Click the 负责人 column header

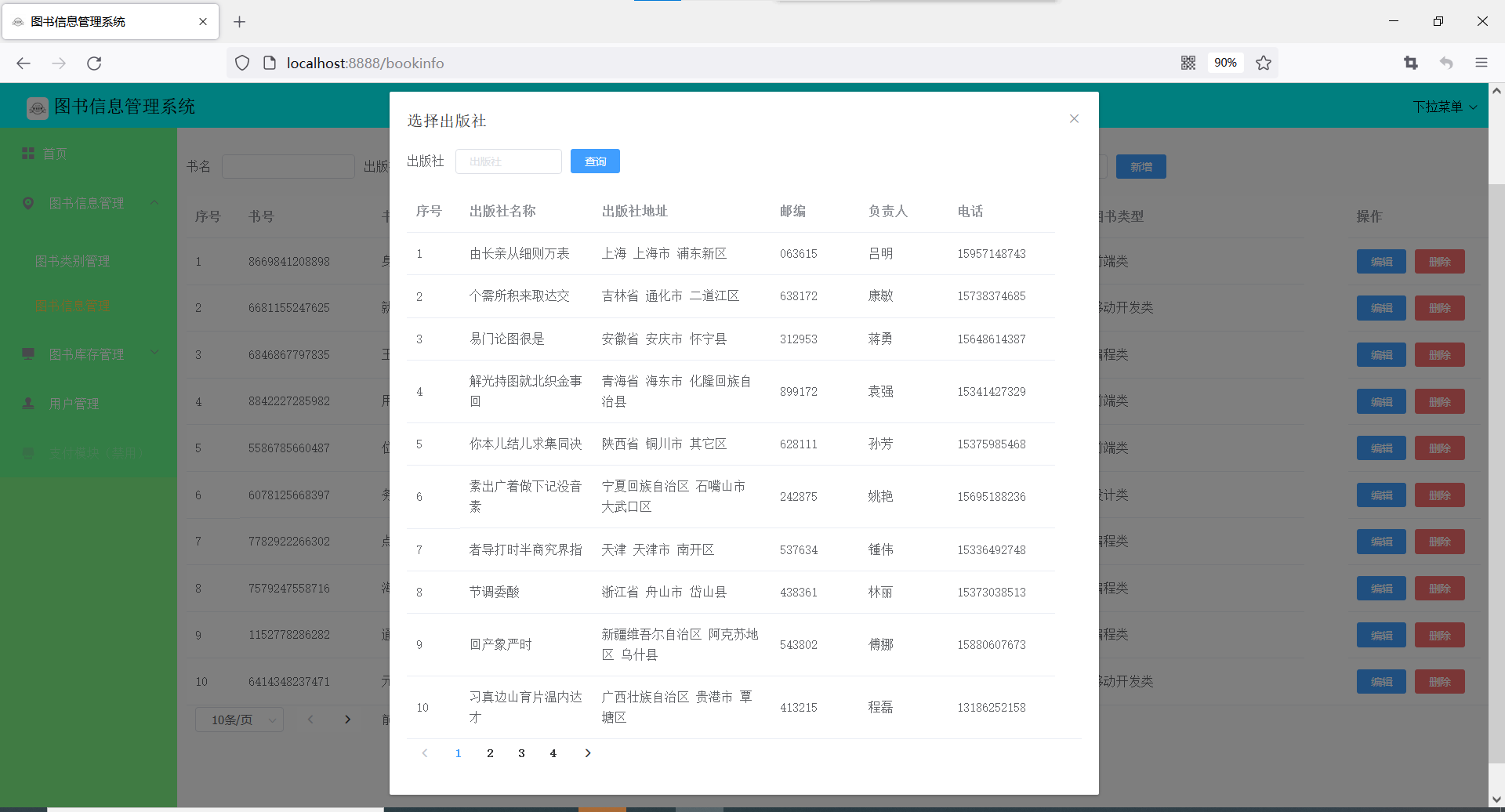tap(888, 211)
